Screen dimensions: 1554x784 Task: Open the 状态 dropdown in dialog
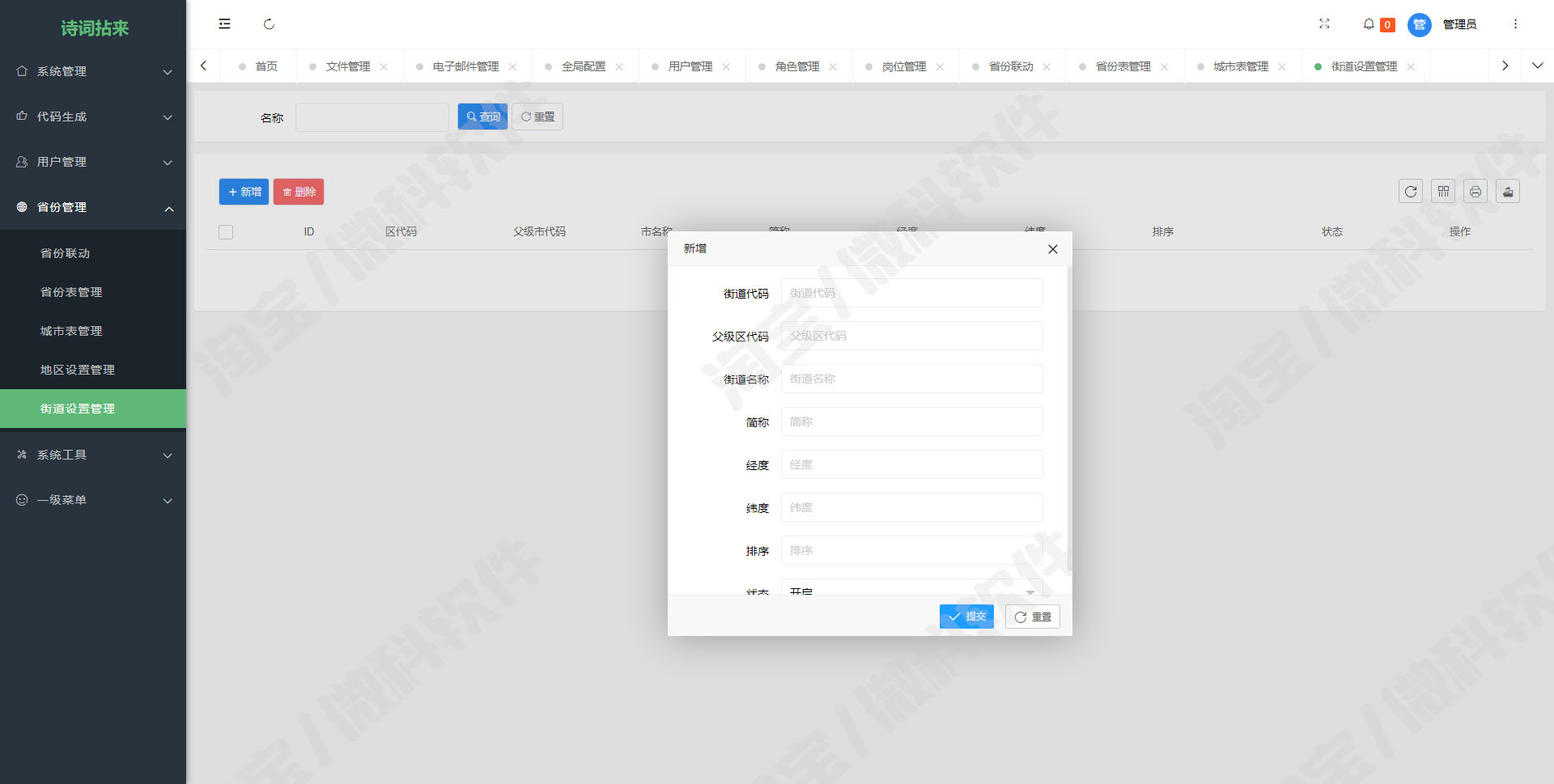[912, 588]
